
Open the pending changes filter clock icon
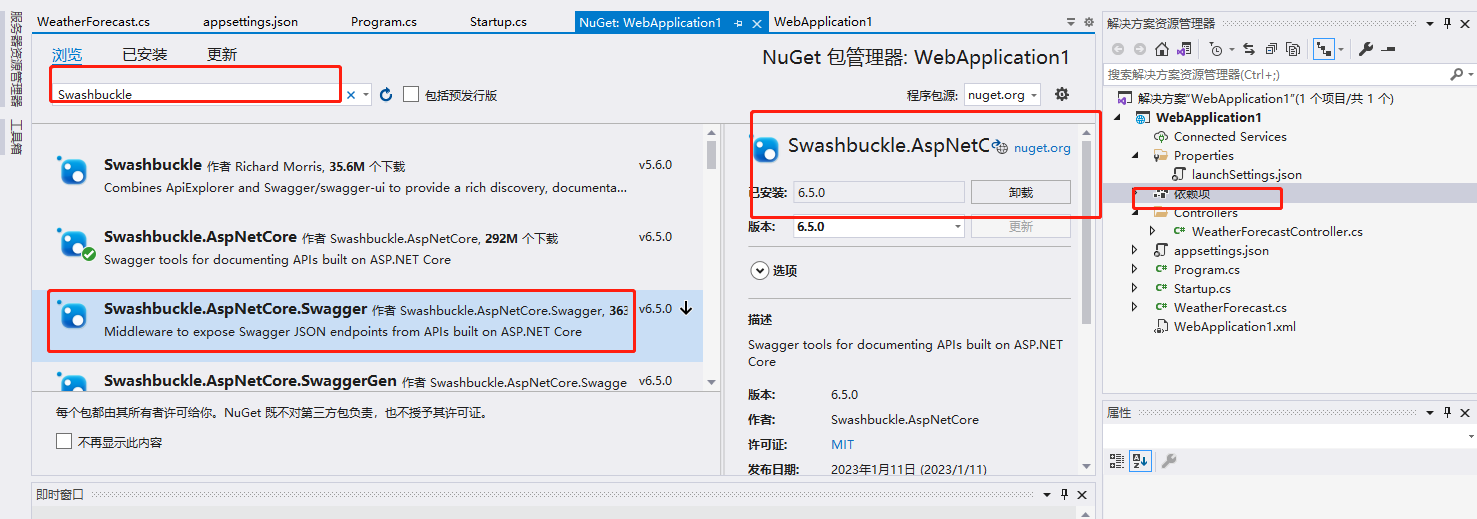click(x=1216, y=49)
